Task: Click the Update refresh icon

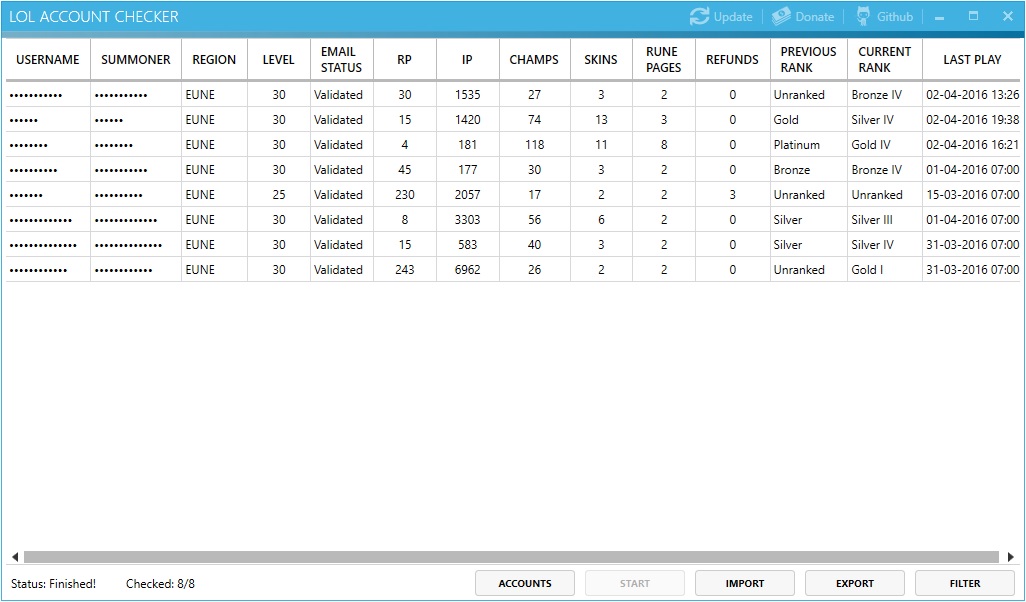Action: tap(699, 16)
